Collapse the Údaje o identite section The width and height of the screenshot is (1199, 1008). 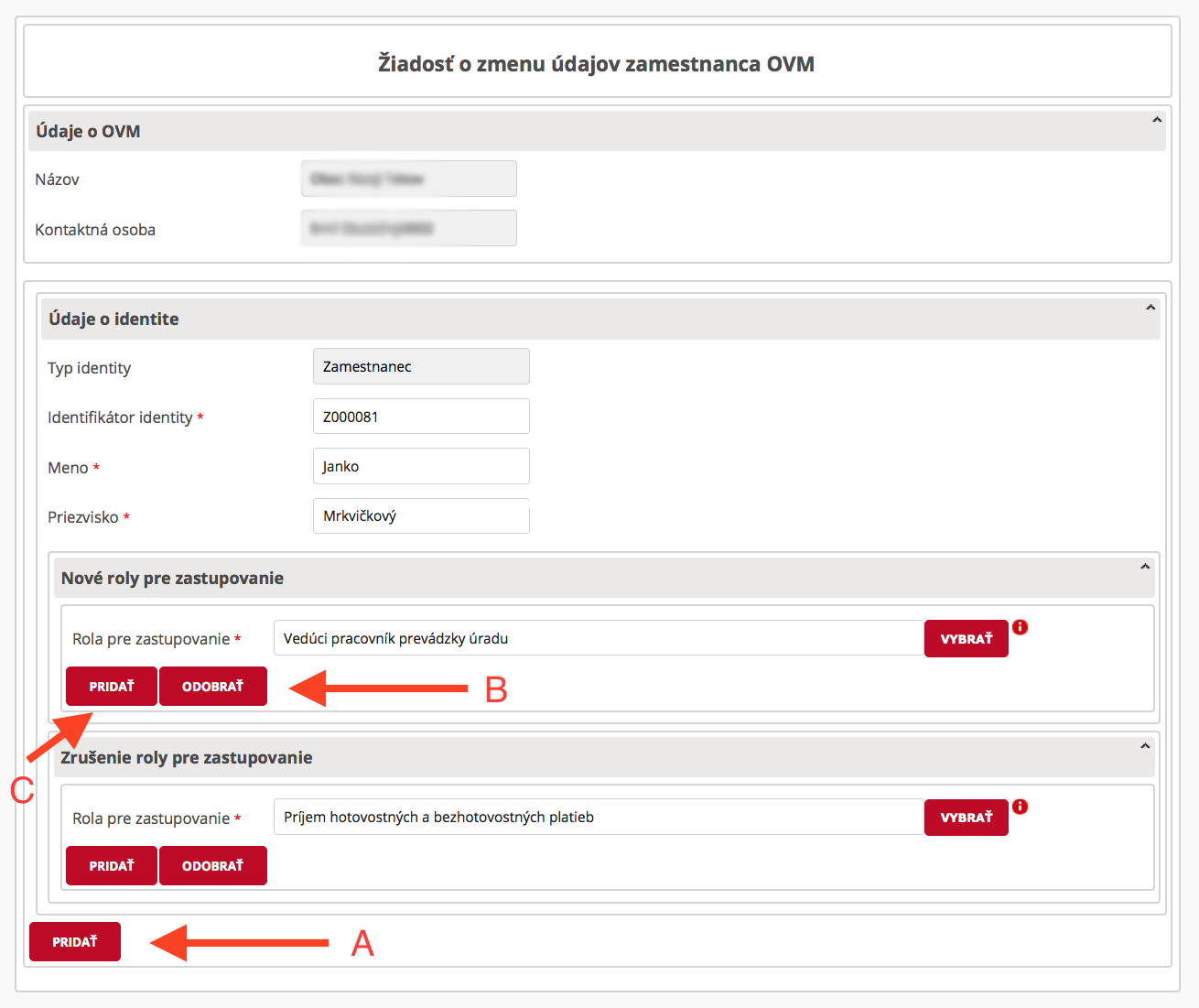pos(1150,308)
